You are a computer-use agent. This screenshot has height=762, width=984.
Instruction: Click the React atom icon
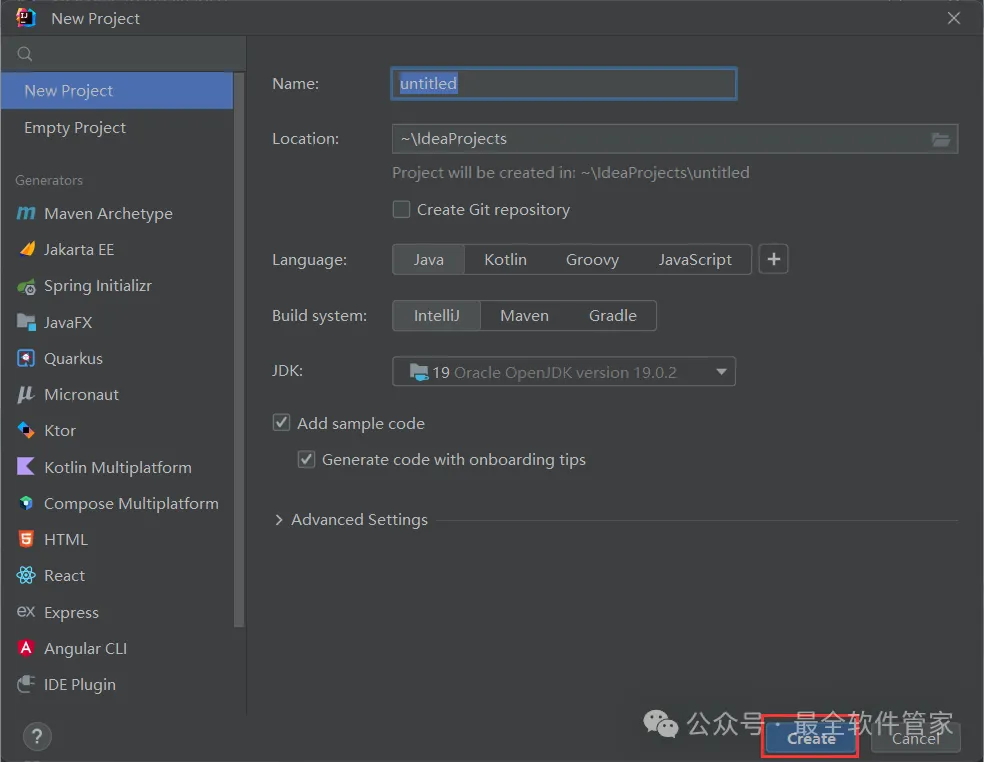click(x=26, y=575)
